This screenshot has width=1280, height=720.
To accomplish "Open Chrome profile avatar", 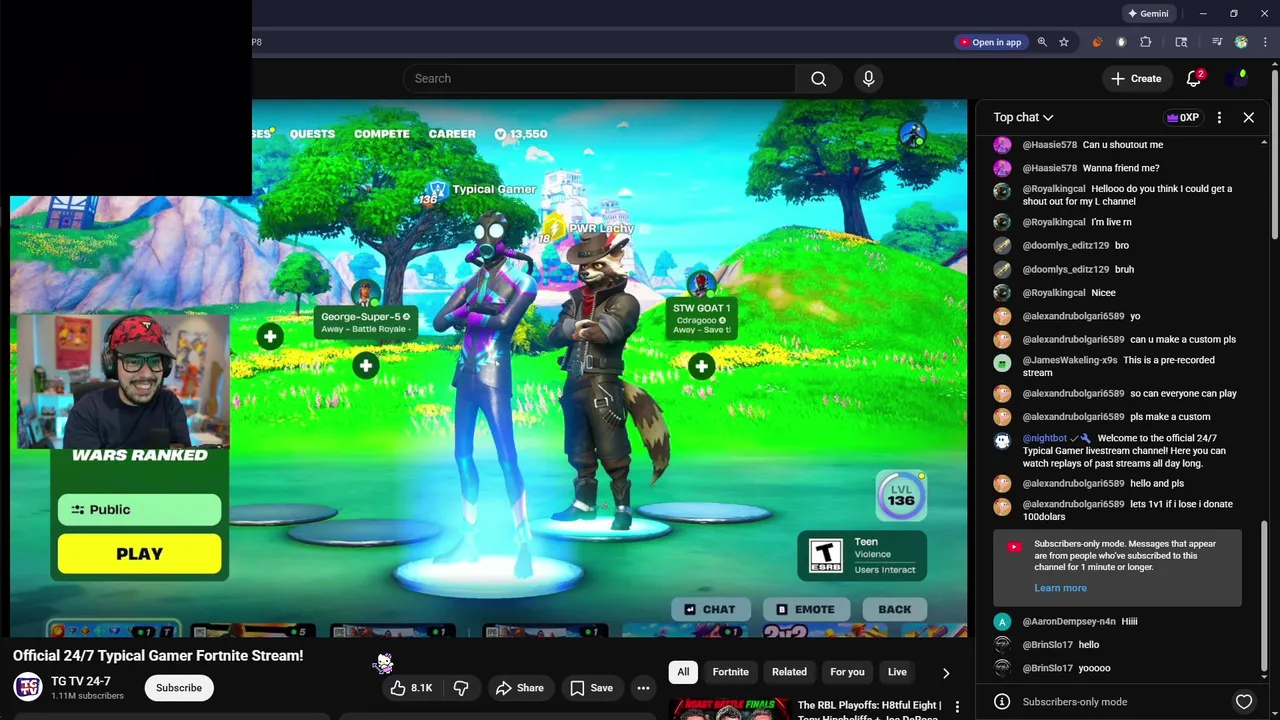I will [x=1241, y=42].
